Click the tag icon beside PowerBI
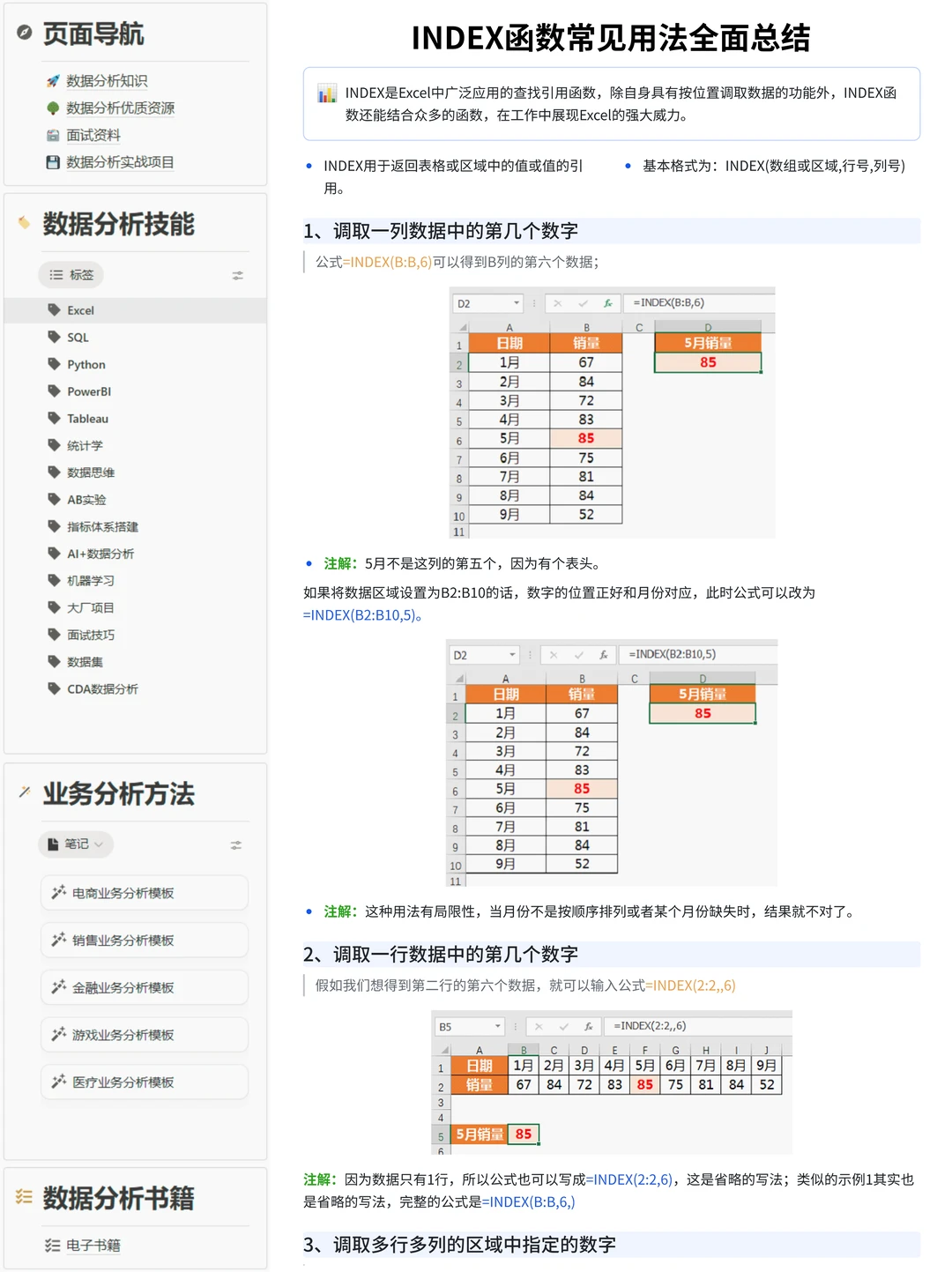 (x=55, y=391)
